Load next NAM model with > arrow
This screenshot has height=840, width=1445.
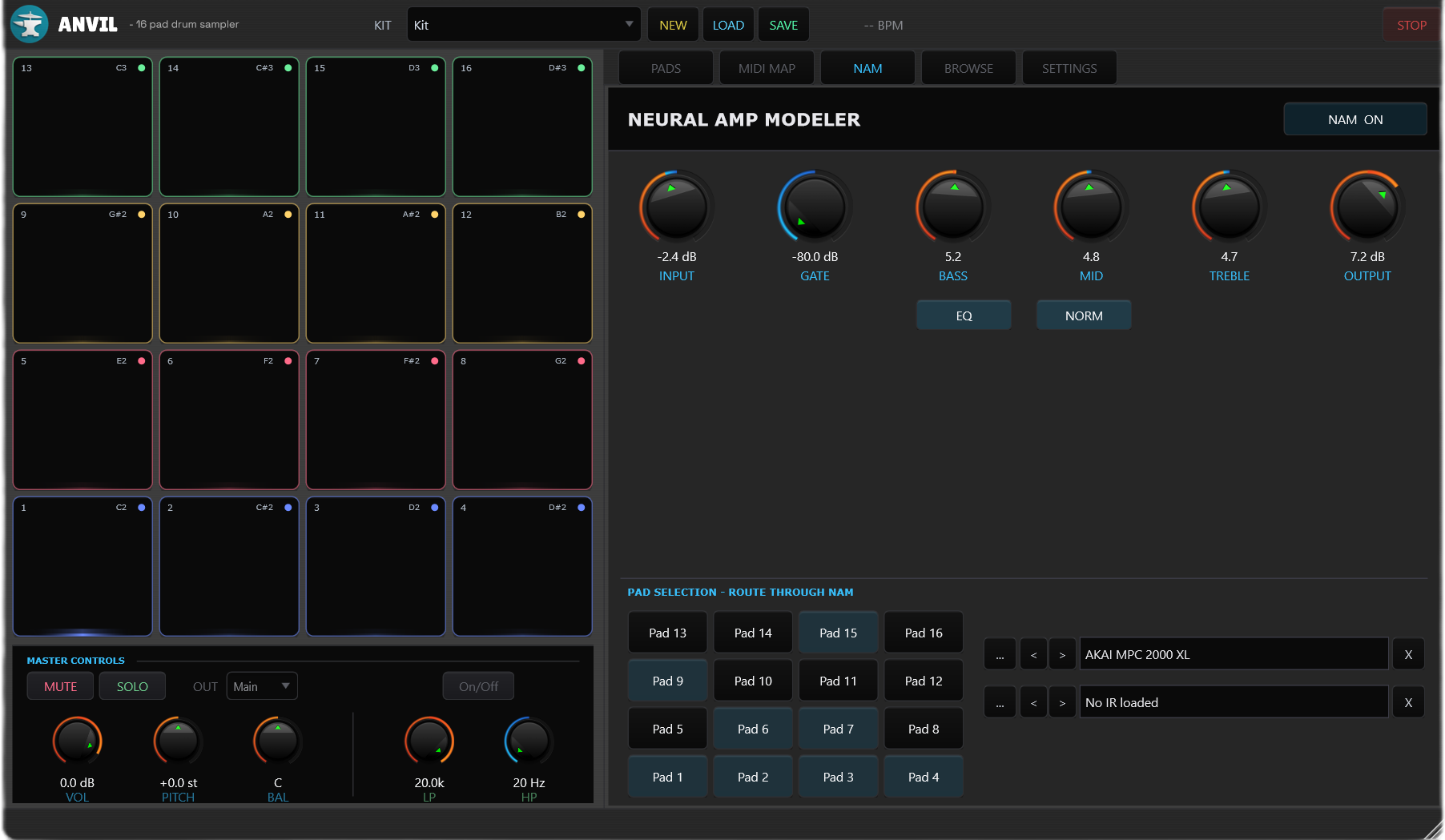click(x=1062, y=654)
